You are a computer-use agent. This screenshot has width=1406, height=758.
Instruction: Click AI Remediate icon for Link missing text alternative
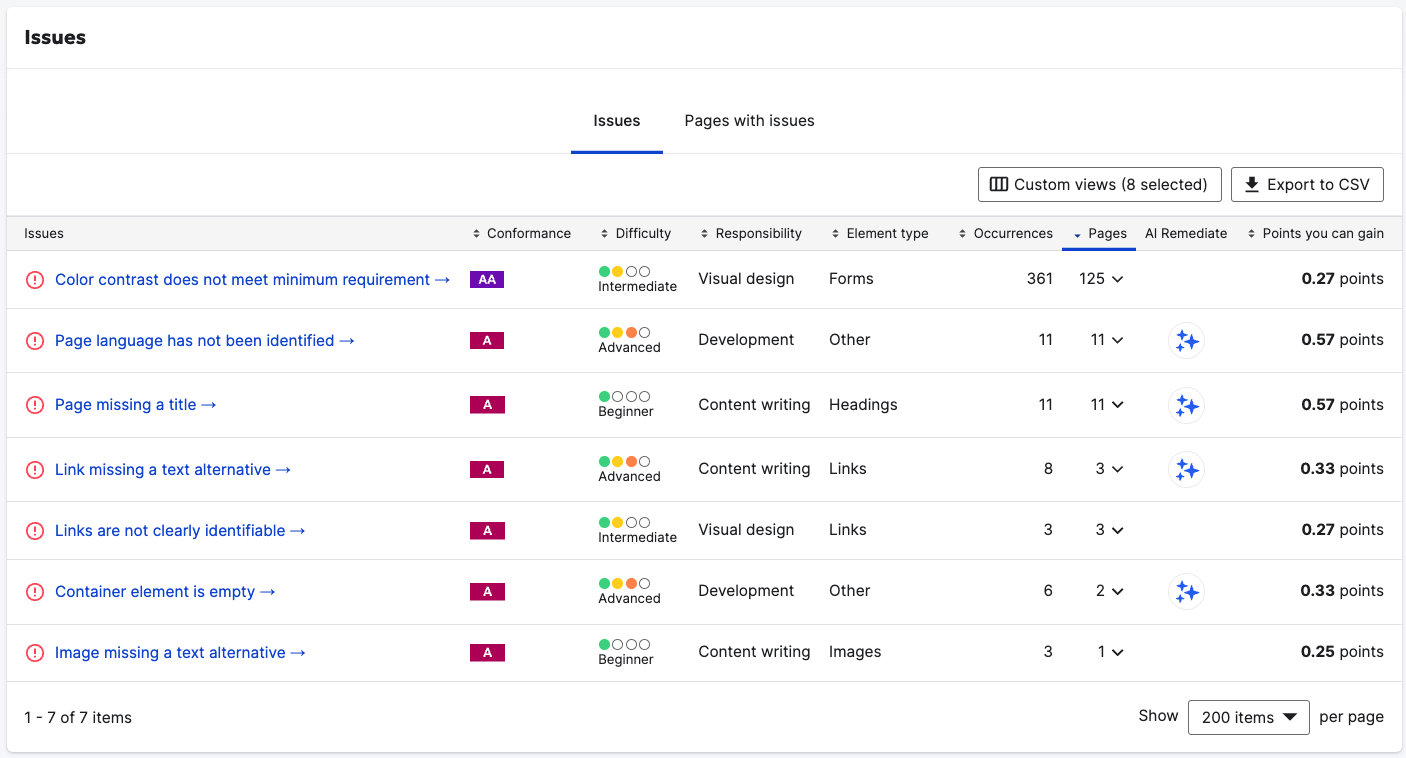click(x=1186, y=469)
